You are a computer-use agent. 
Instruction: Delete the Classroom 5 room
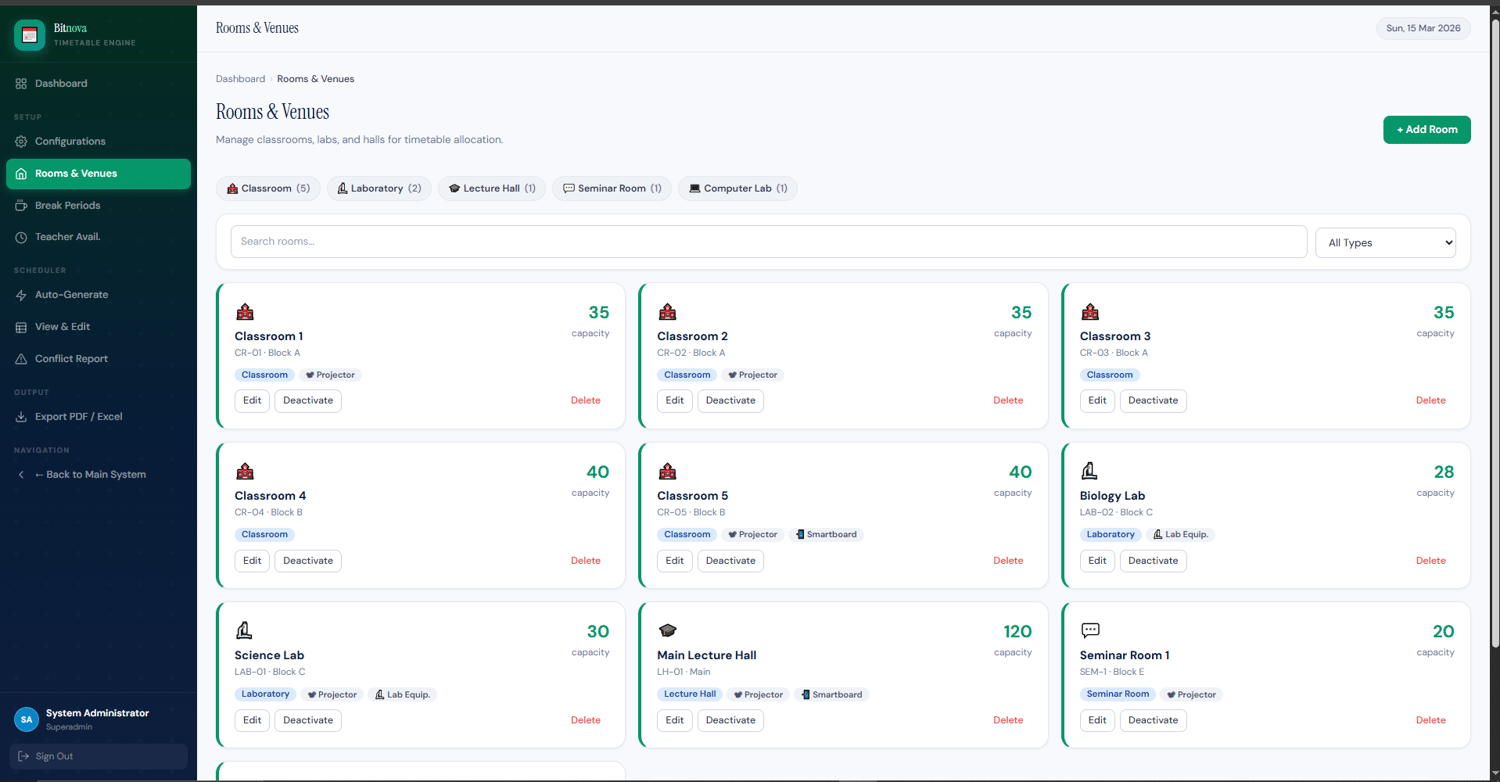1008,561
